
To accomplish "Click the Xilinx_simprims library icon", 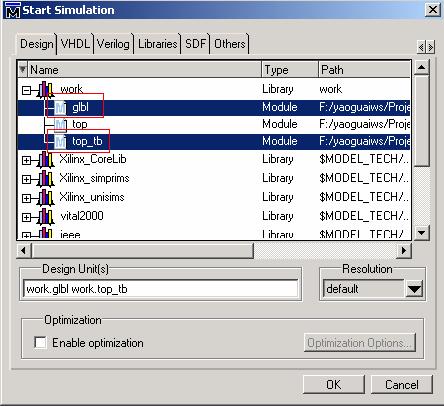I will click(x=46, y=179).
